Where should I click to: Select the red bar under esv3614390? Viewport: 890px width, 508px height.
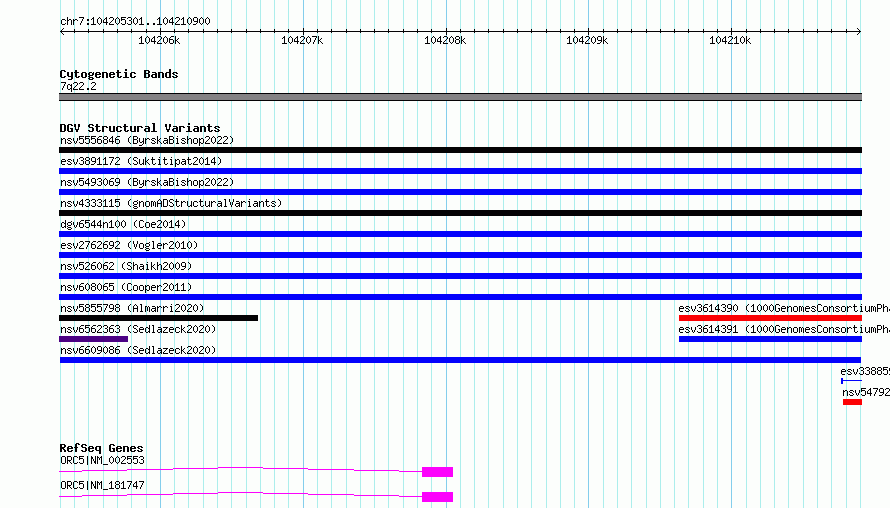(x=770, y=318)
